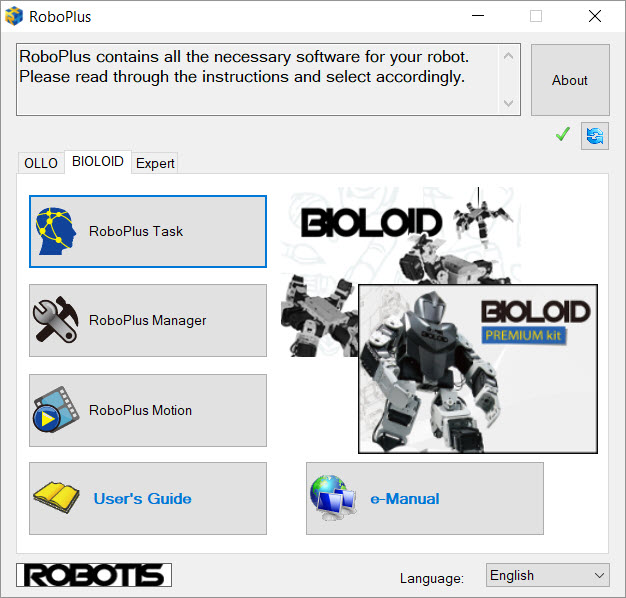Click the green checkmark status icon
Viewport: 626px width, 598px height.
[x=562, y=135]
